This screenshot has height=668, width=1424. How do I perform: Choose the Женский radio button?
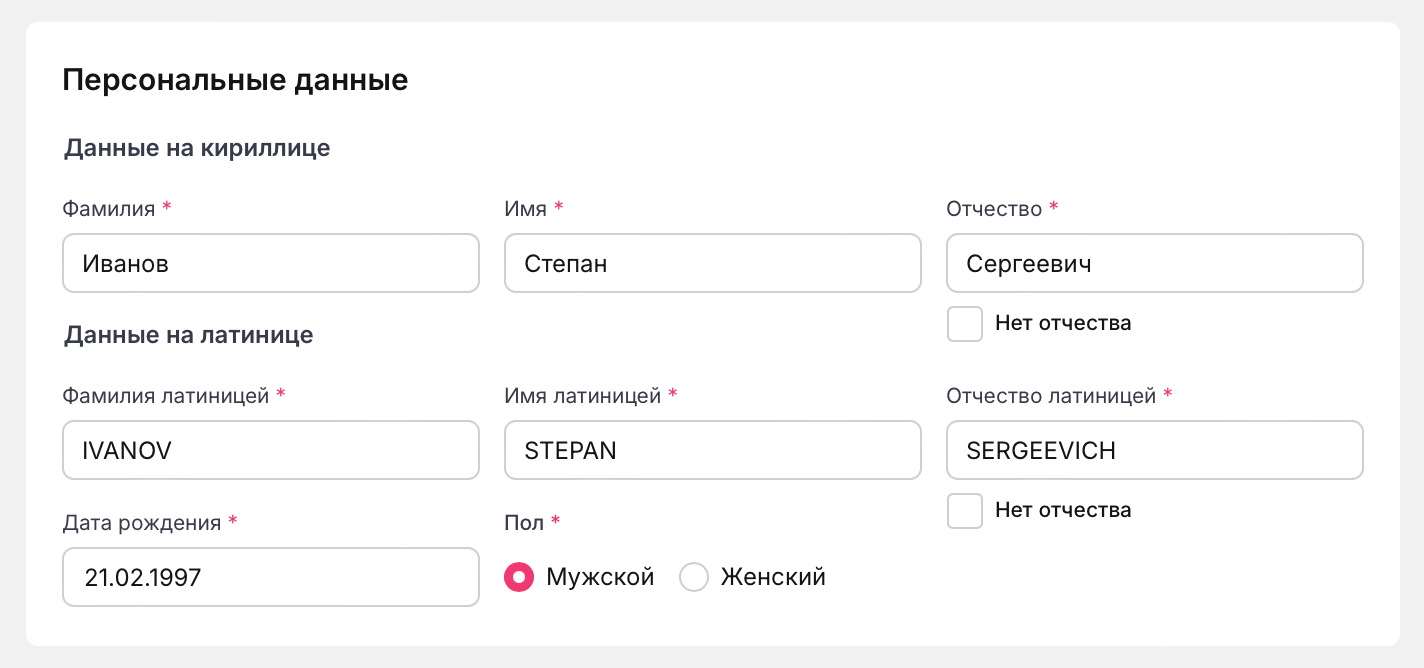click(694, 577)
